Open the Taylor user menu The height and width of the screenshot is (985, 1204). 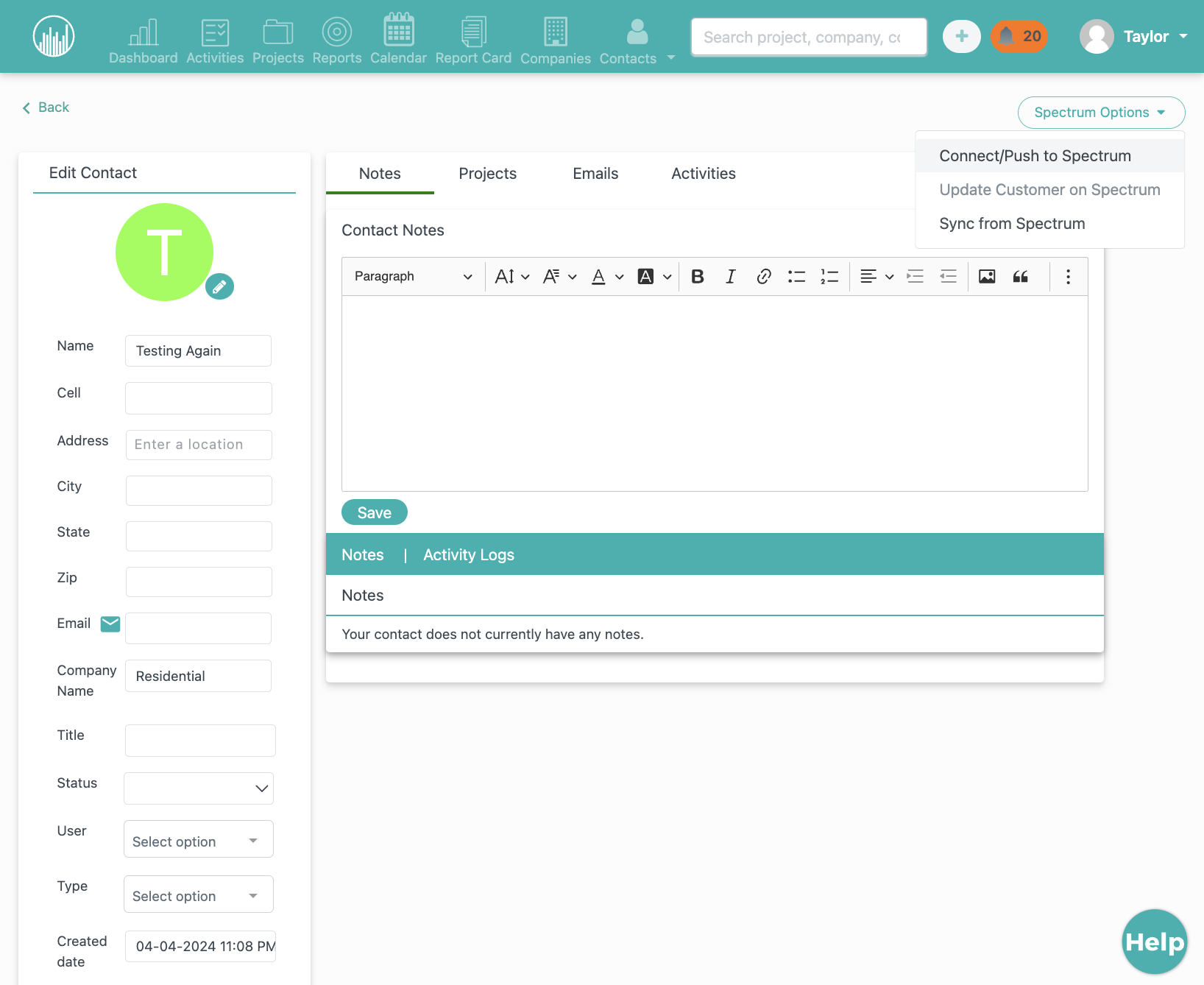coord(1155,36)
